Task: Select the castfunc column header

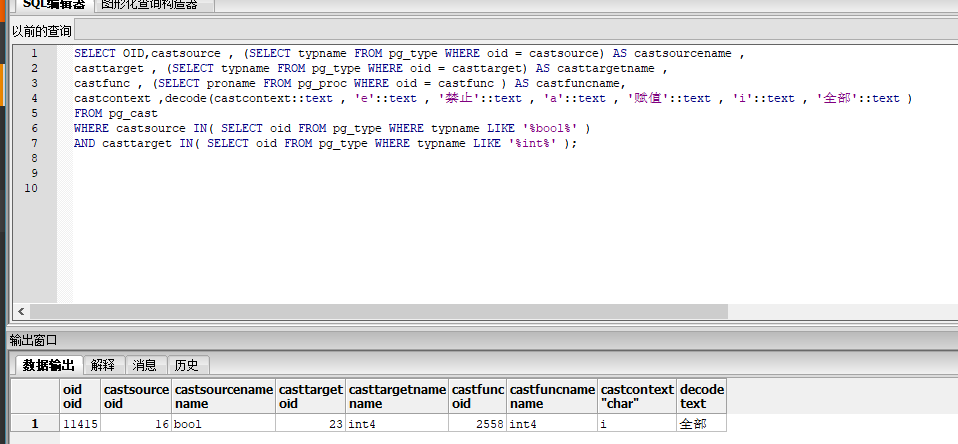Action: 478,396
